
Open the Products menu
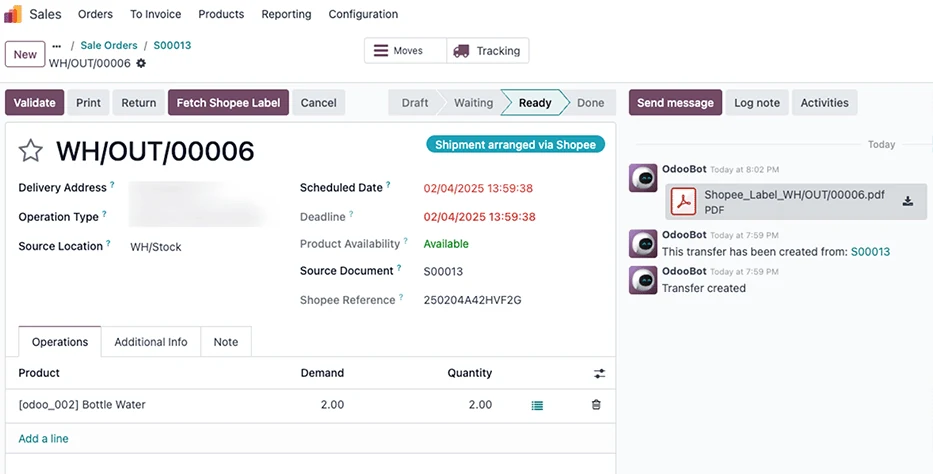221,14
